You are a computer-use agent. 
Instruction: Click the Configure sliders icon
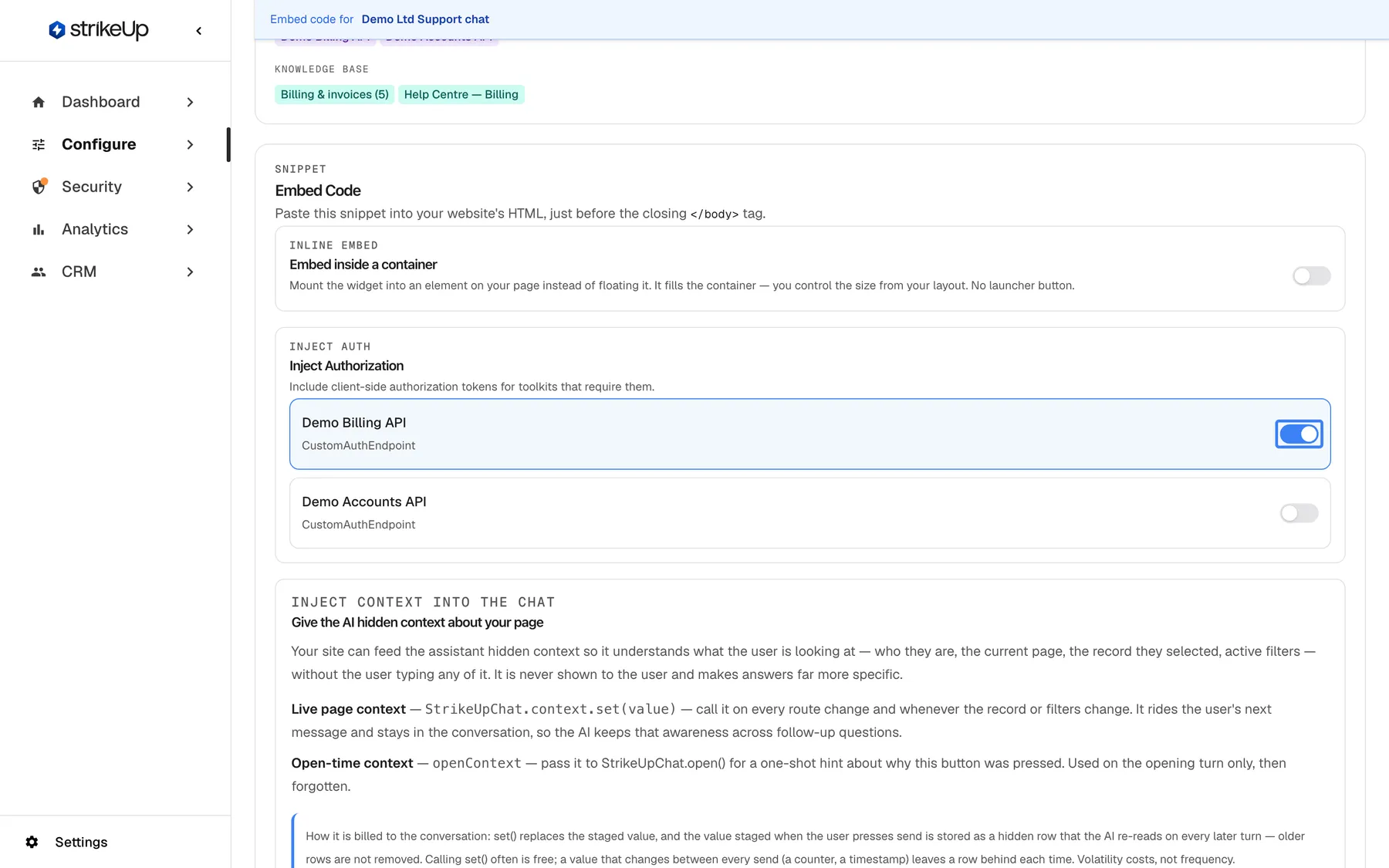click(x=39, y=144)
